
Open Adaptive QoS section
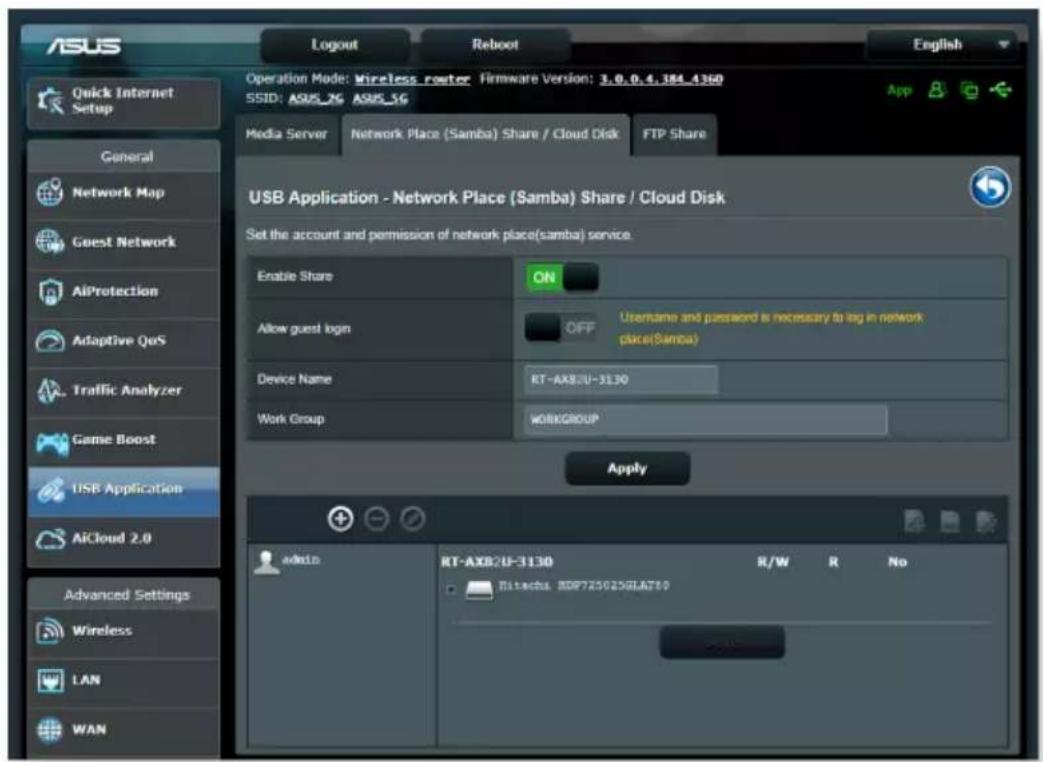[124, 340]
